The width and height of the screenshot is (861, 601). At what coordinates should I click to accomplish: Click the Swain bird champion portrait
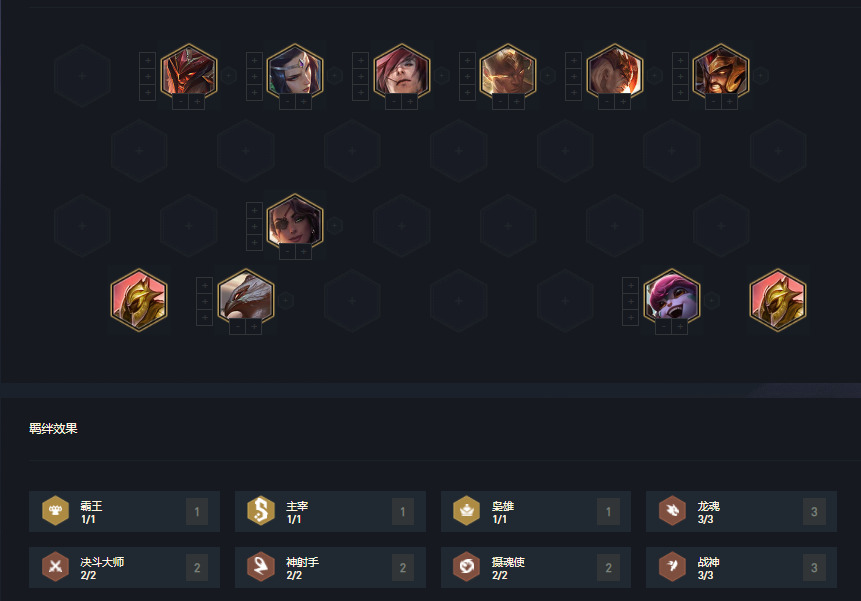[245, 296]
